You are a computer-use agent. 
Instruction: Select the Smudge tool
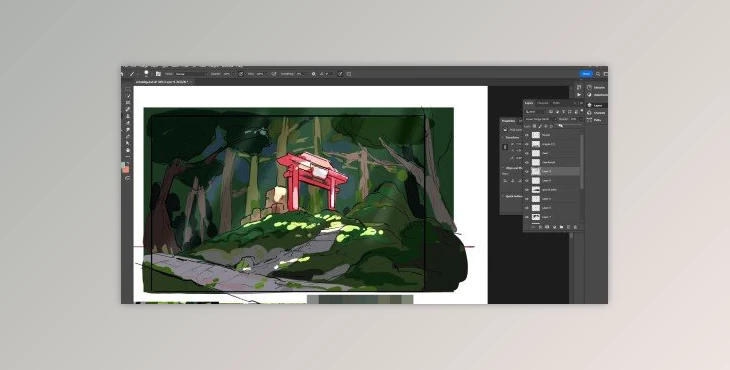pyautogui.click(x=128, y=130)
